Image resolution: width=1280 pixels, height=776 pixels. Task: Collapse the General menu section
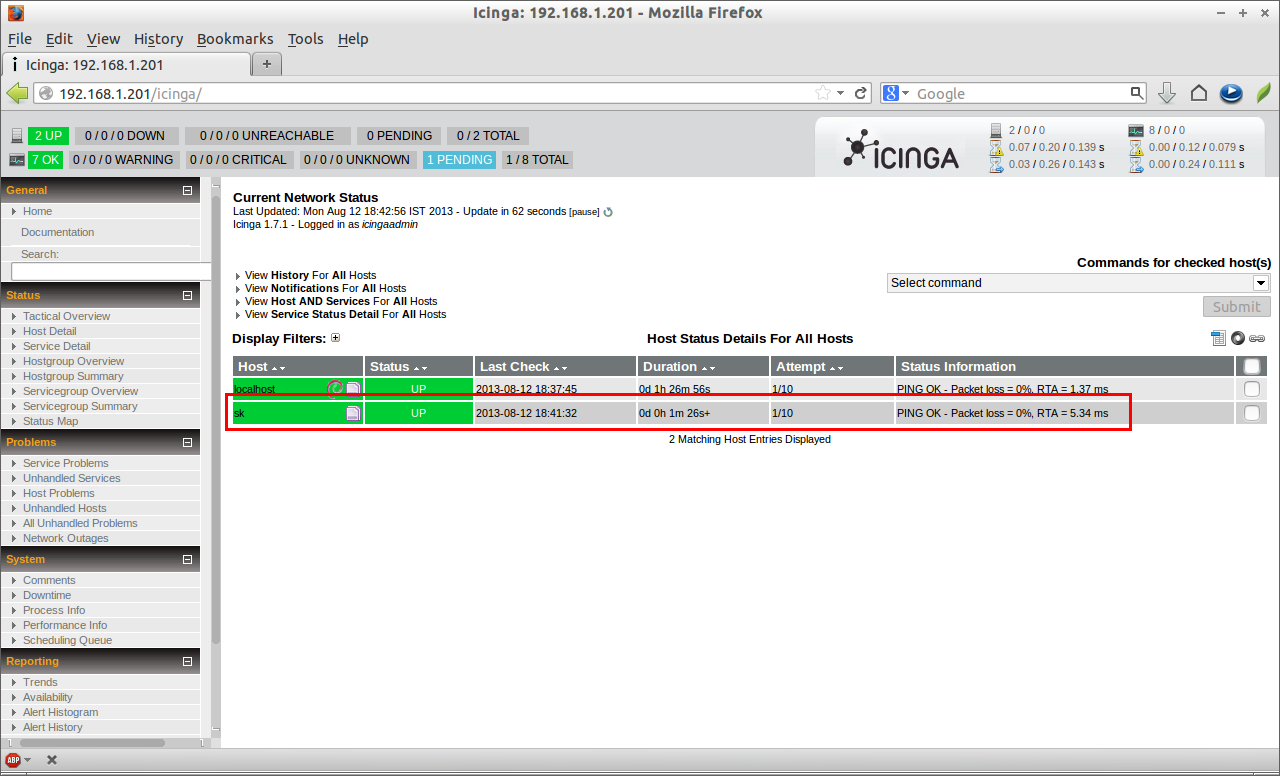187,190
